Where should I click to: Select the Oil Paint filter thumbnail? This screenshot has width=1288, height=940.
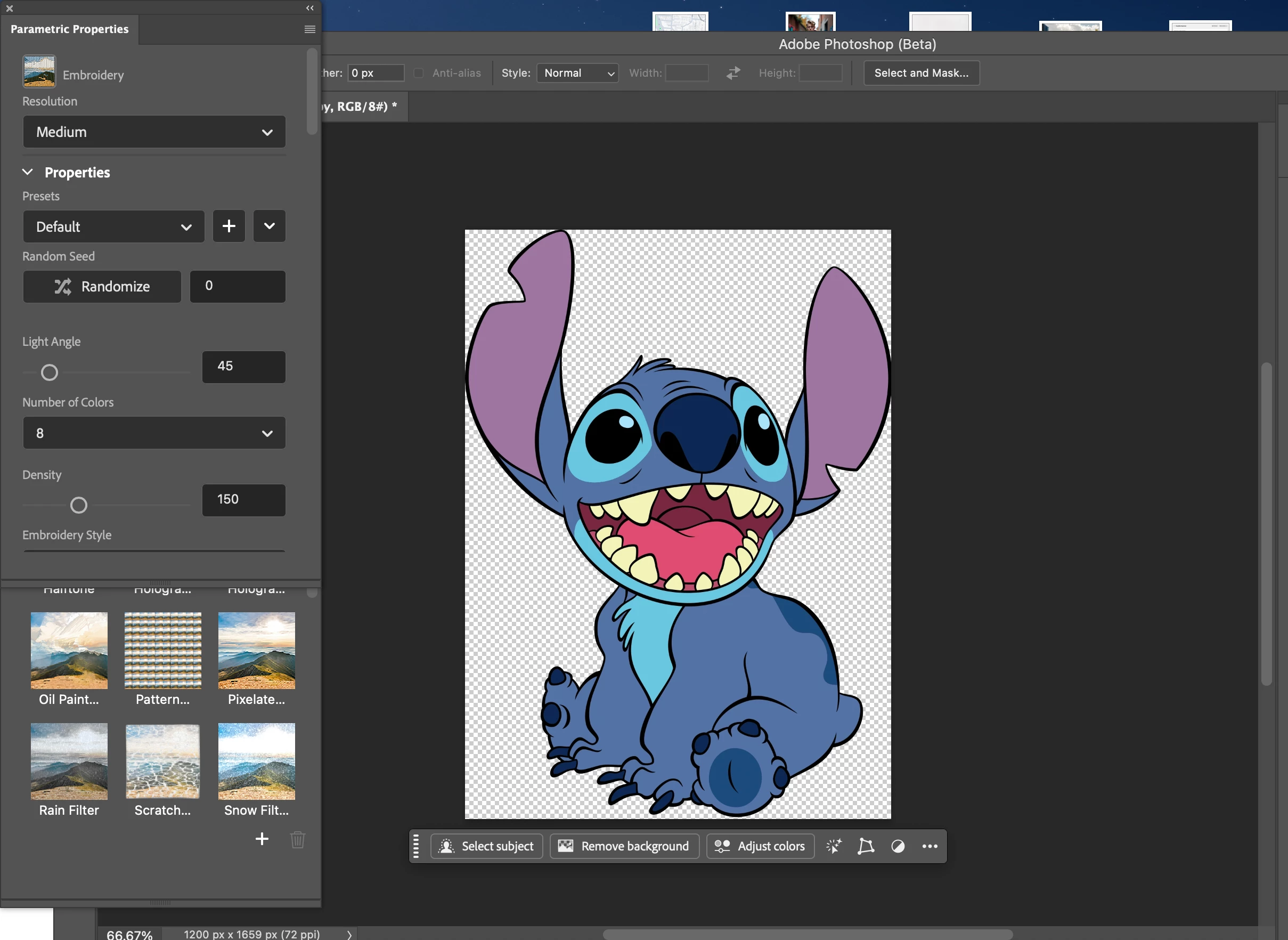click(69, 650)
